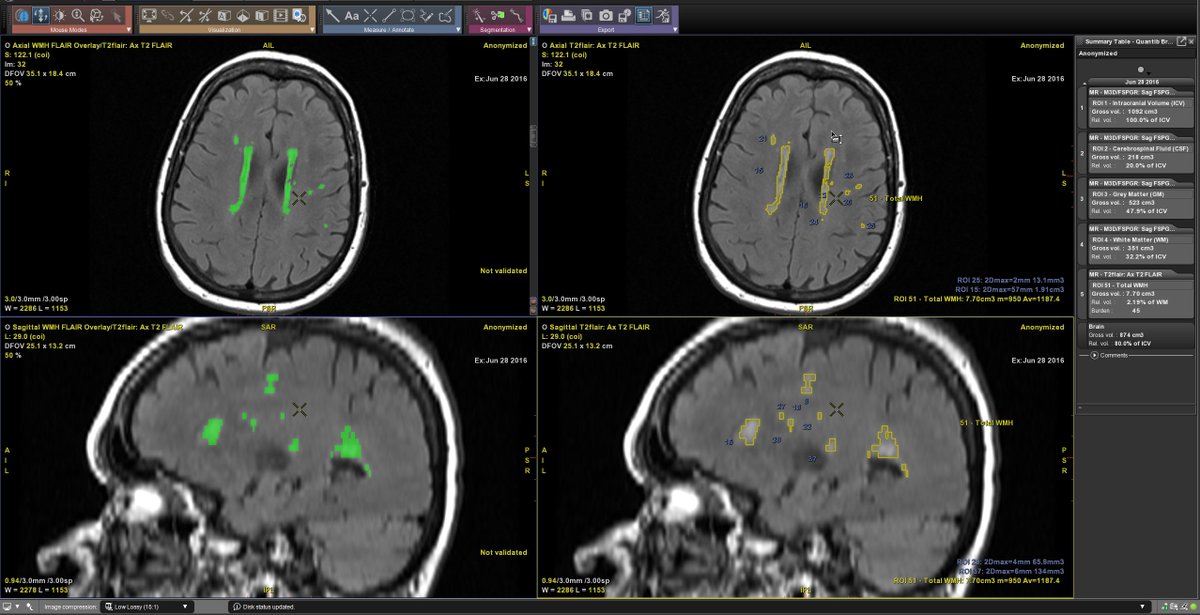Select the freehand pencil annotation tool

(426, 15)
